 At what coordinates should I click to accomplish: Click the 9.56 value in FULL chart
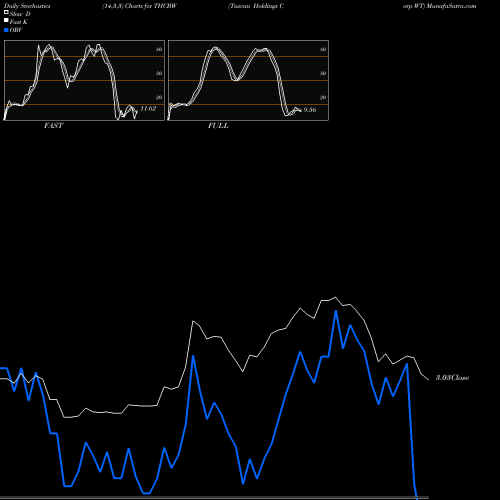click(x=310, y=110)
